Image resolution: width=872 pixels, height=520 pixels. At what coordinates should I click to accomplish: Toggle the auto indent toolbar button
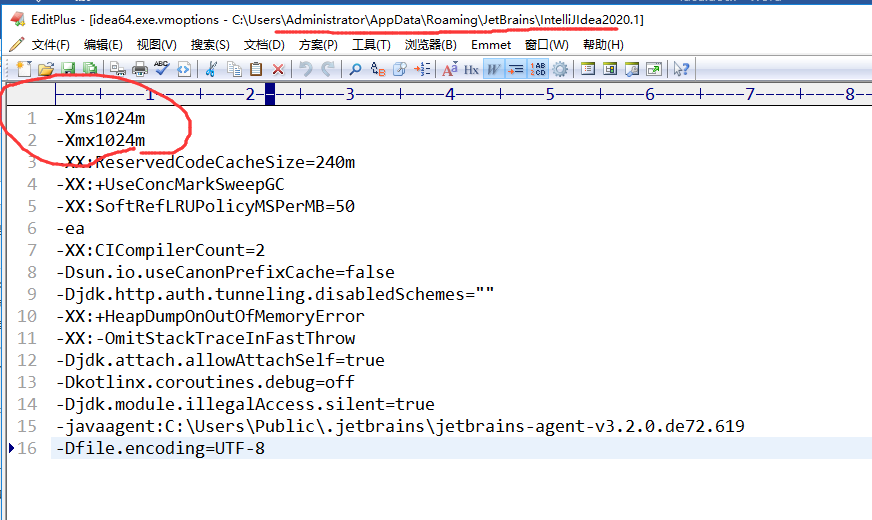[516, 69]
